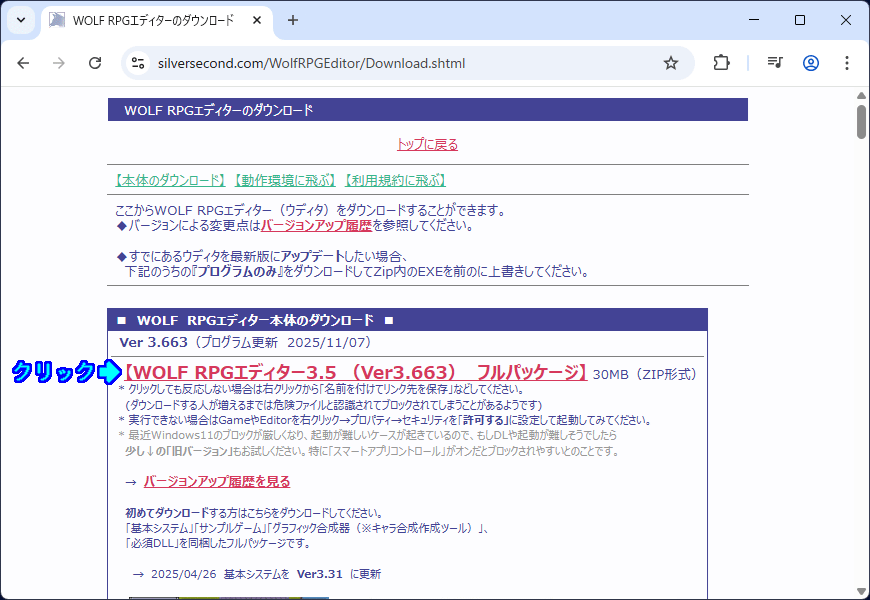The height and width of the screenshot is (600, 870).
Task: Bookmark this page with the star icon
Action: point(671,63)
